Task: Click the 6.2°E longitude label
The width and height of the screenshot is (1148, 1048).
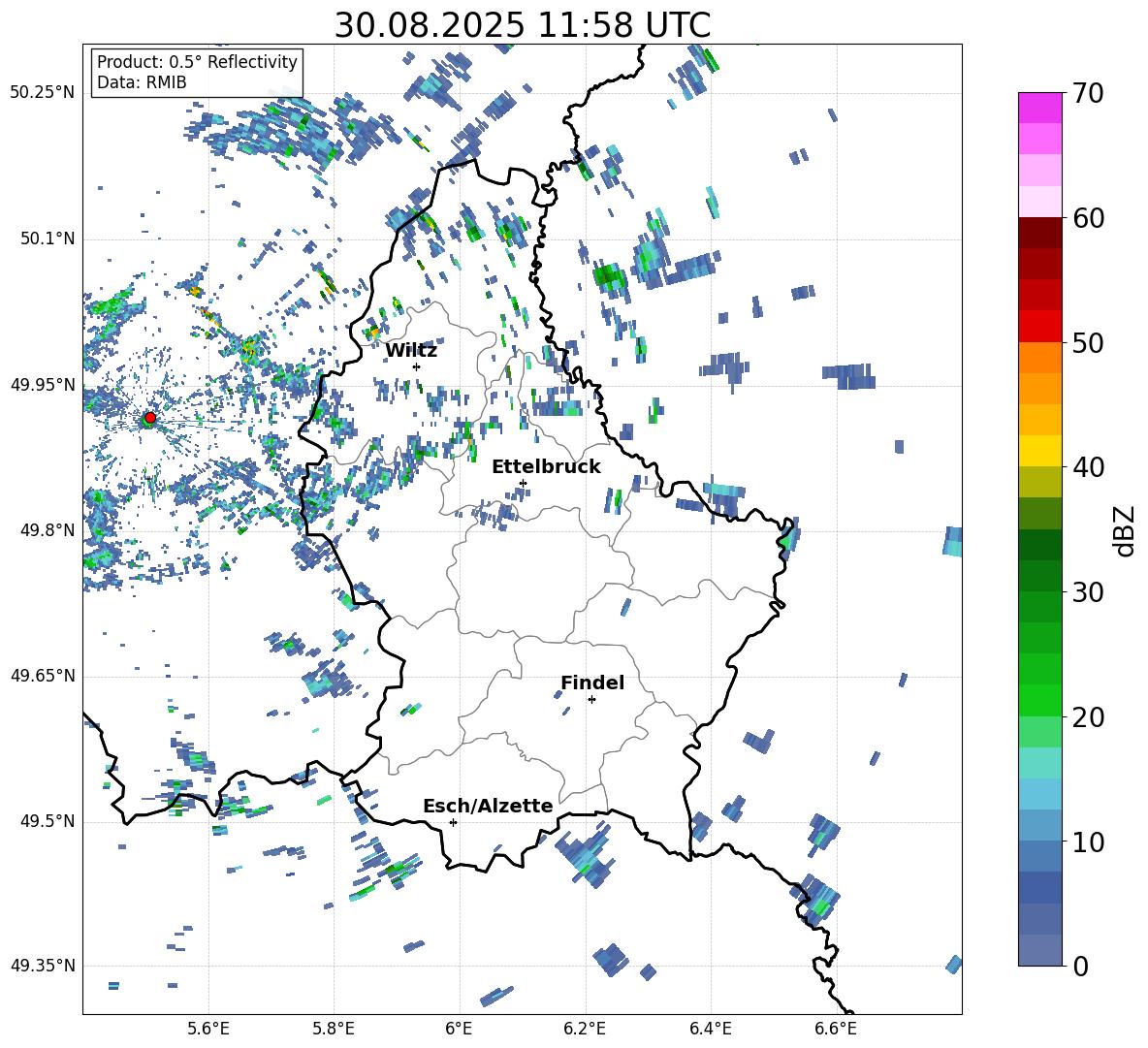Action: pyautogui.click(x=585, y=1030)
